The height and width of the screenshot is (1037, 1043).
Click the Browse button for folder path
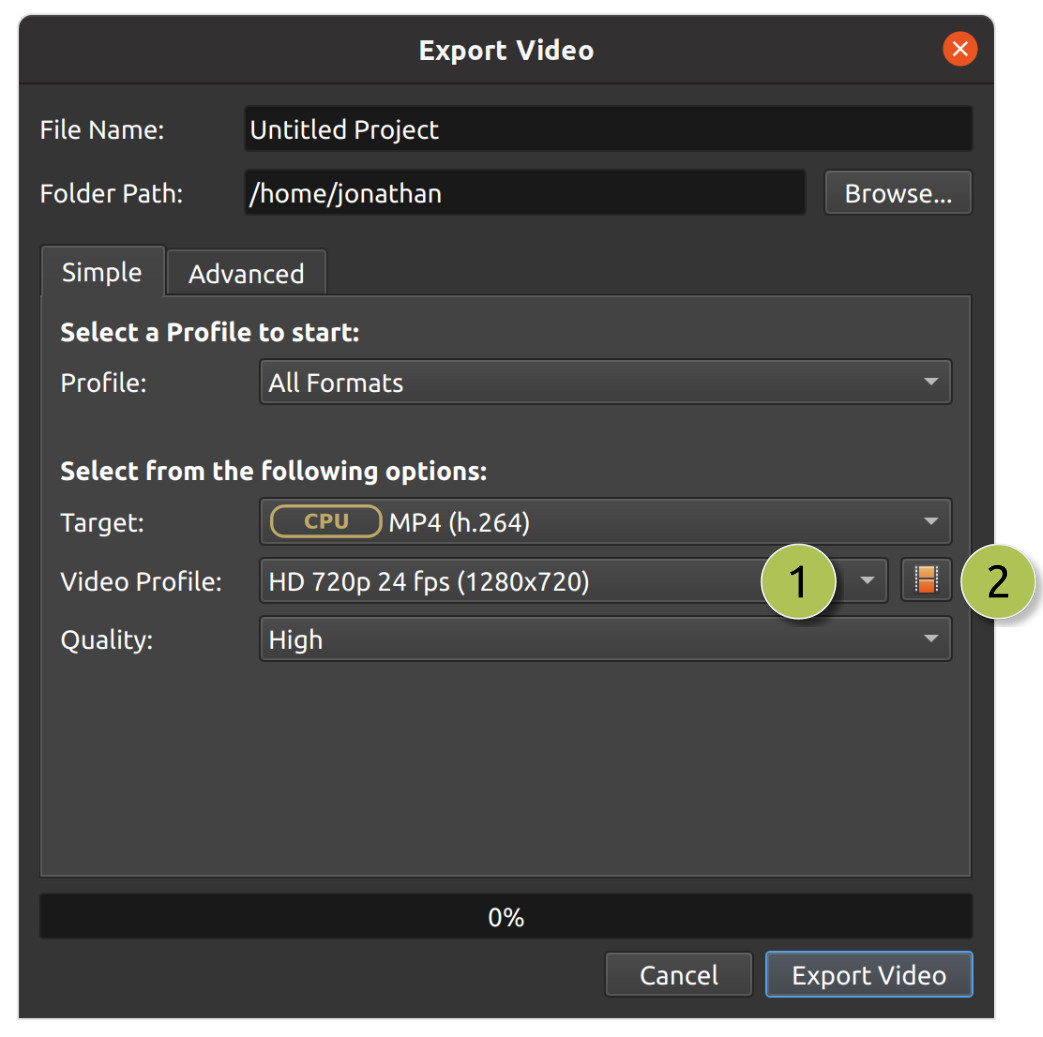tap(897, 192)
